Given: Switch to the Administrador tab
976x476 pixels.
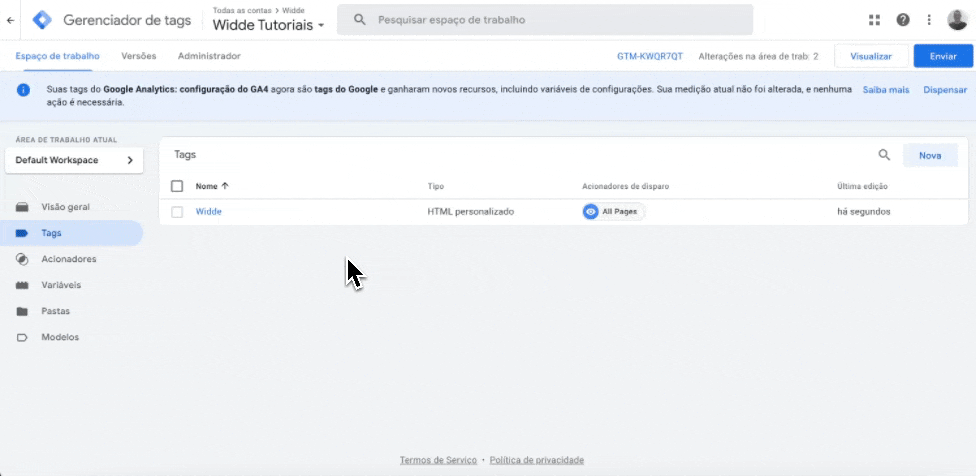Looking at the screenshot, I should pos(209,56).
